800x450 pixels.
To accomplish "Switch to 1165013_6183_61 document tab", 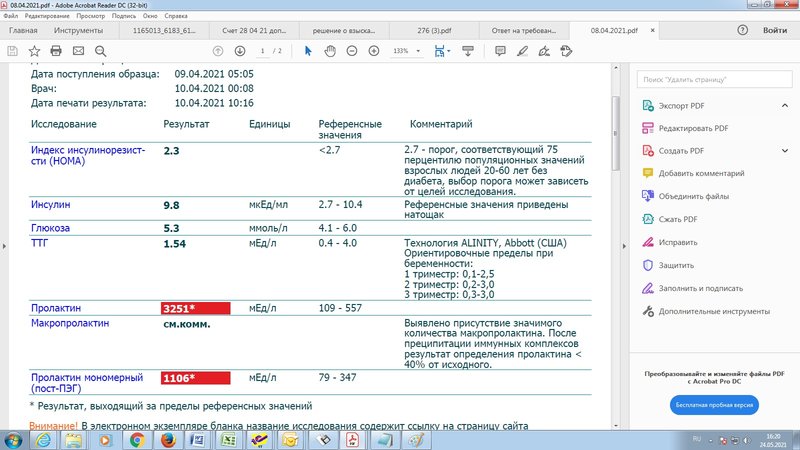I will click(164, 30).
